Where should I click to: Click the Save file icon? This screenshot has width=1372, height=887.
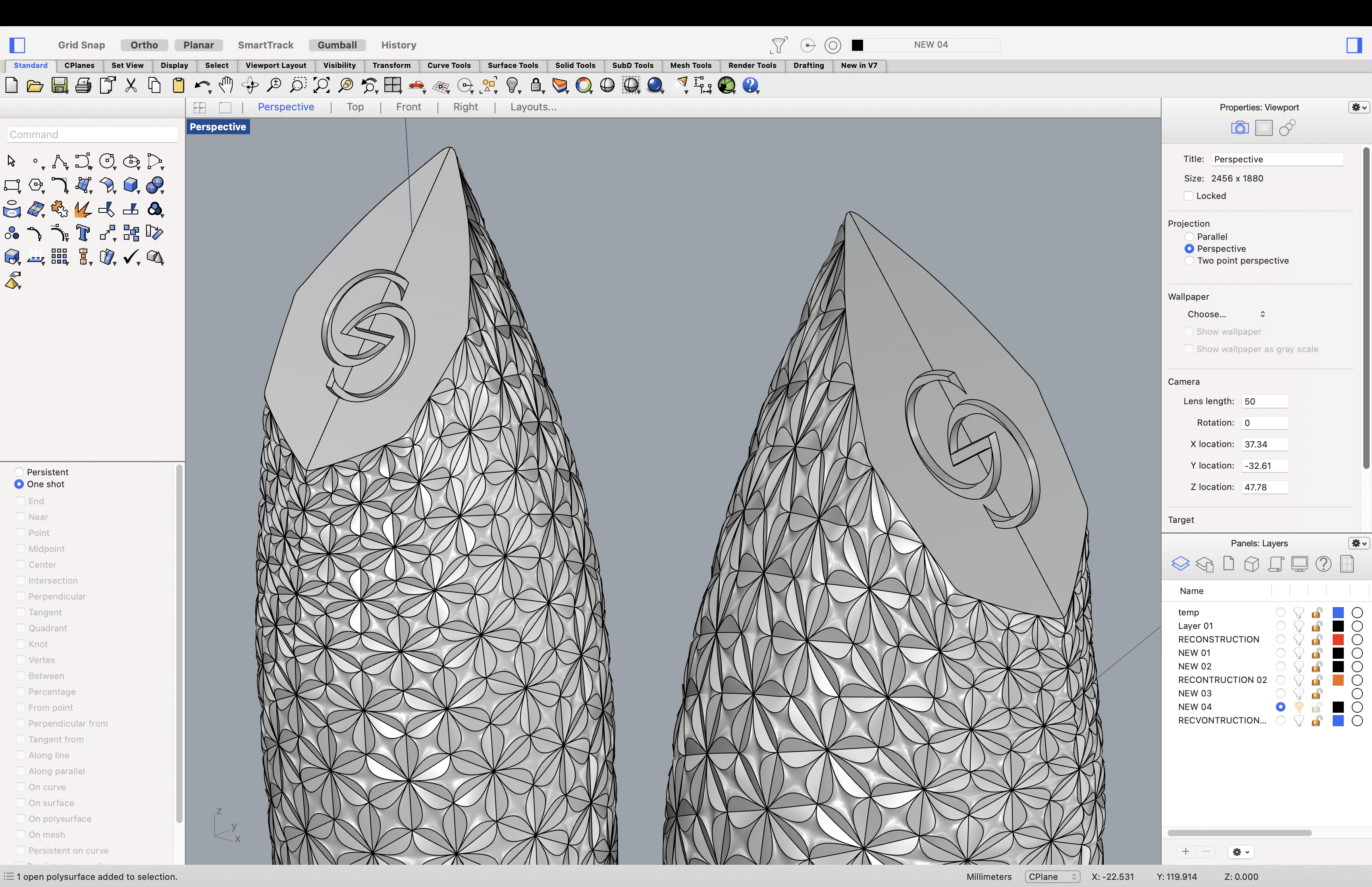tap(59, 86)
